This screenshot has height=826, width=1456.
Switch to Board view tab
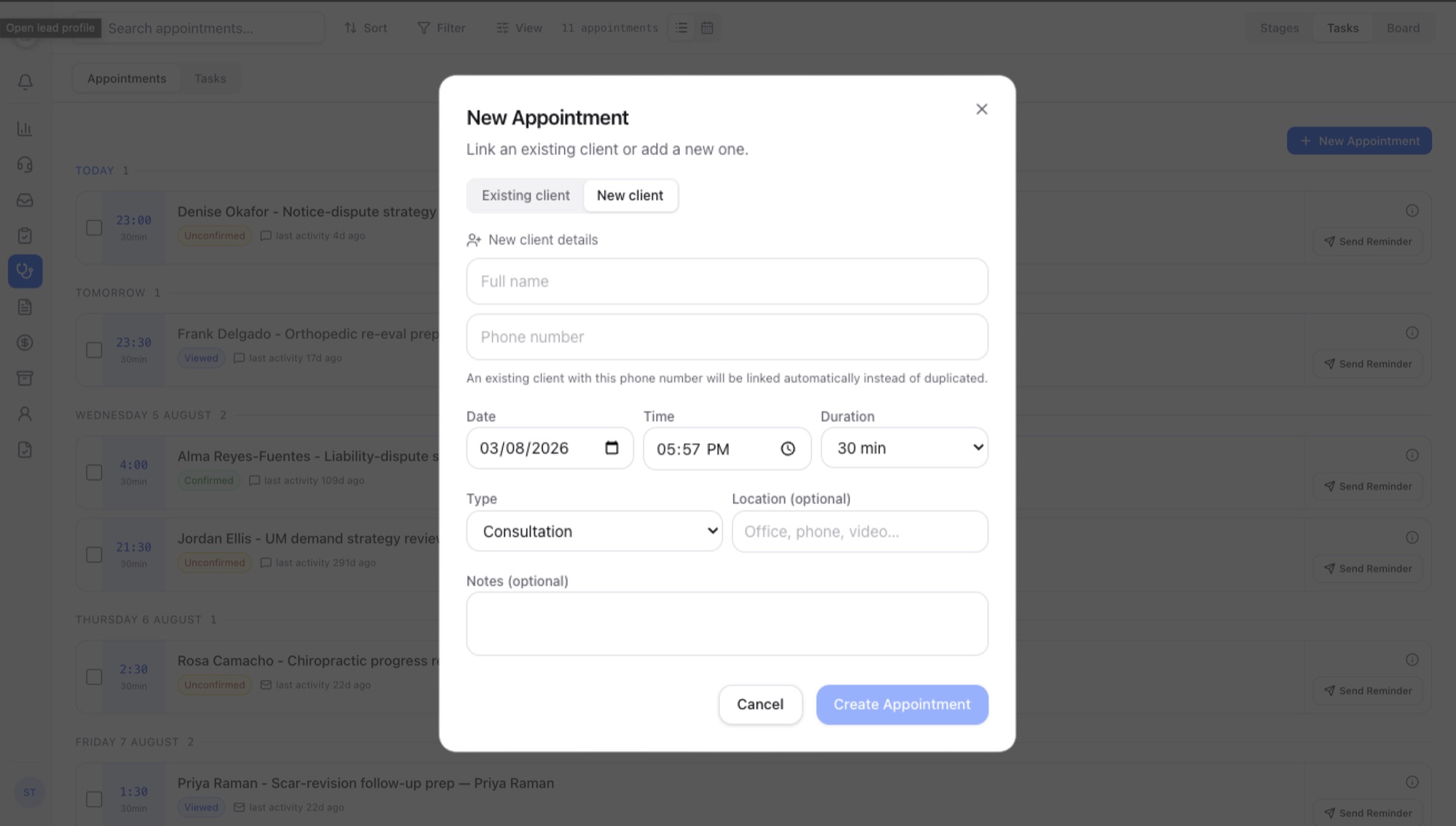click(1403, 28)
